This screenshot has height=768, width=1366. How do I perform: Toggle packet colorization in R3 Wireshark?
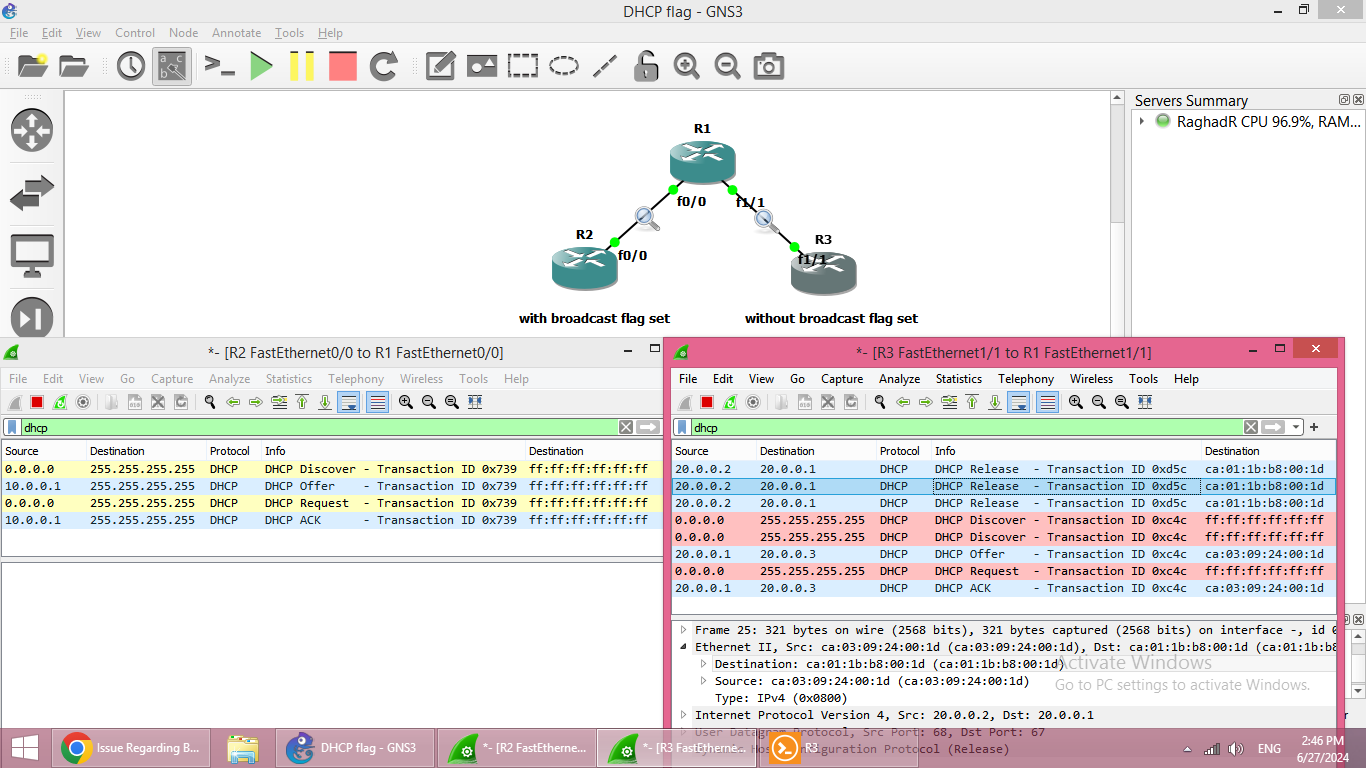[1047, 402]
